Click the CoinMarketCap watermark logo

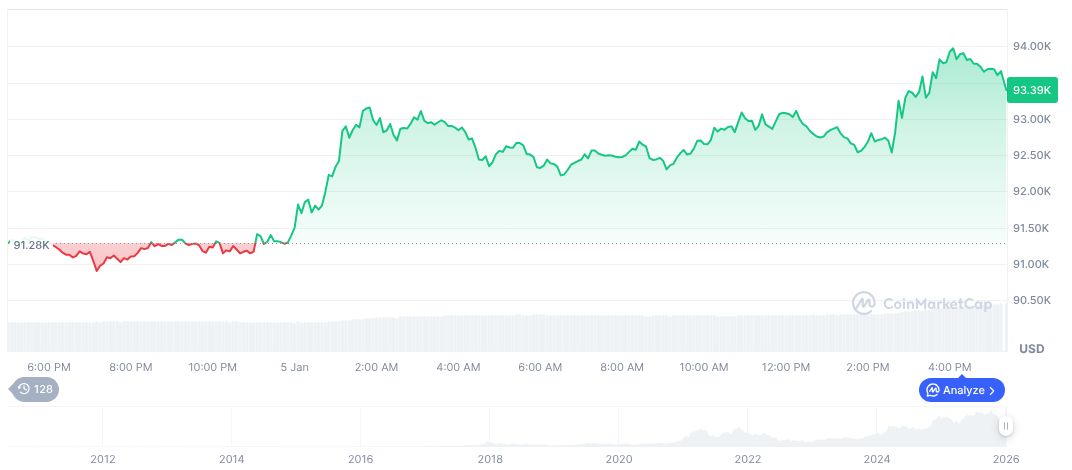(x=863, y=302)
